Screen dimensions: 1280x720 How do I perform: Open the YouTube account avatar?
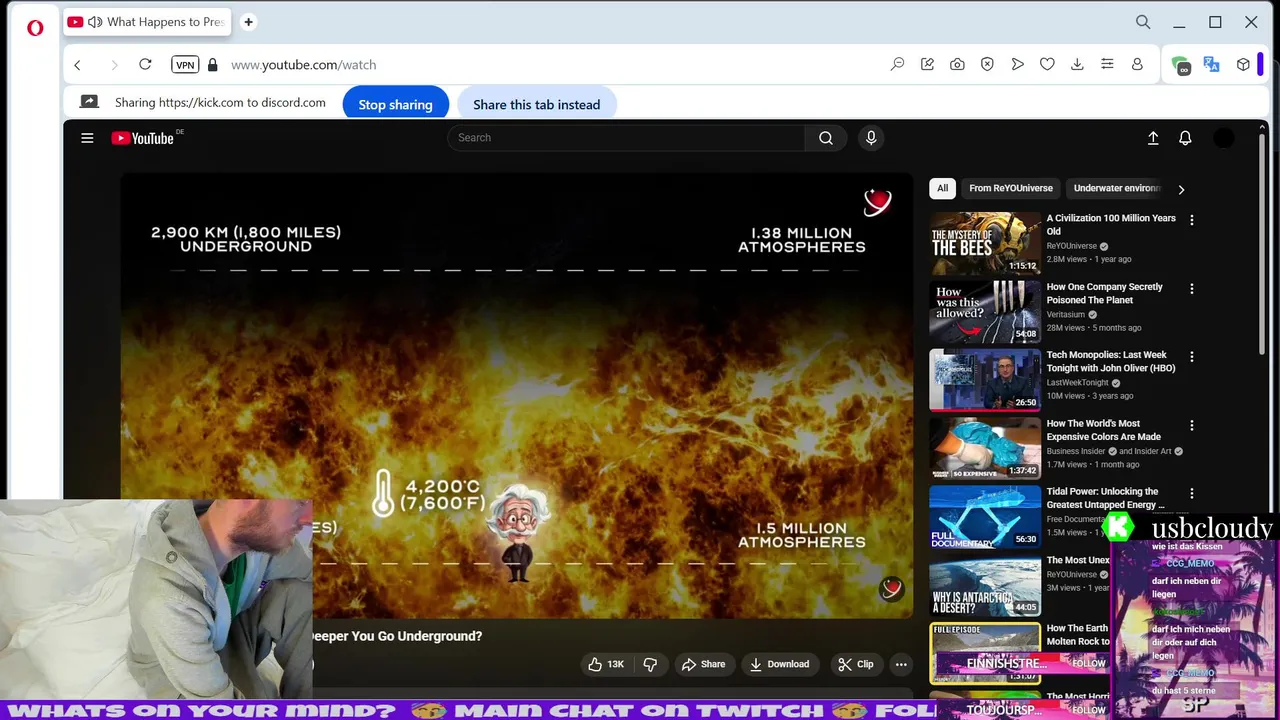pos(1224,138)
